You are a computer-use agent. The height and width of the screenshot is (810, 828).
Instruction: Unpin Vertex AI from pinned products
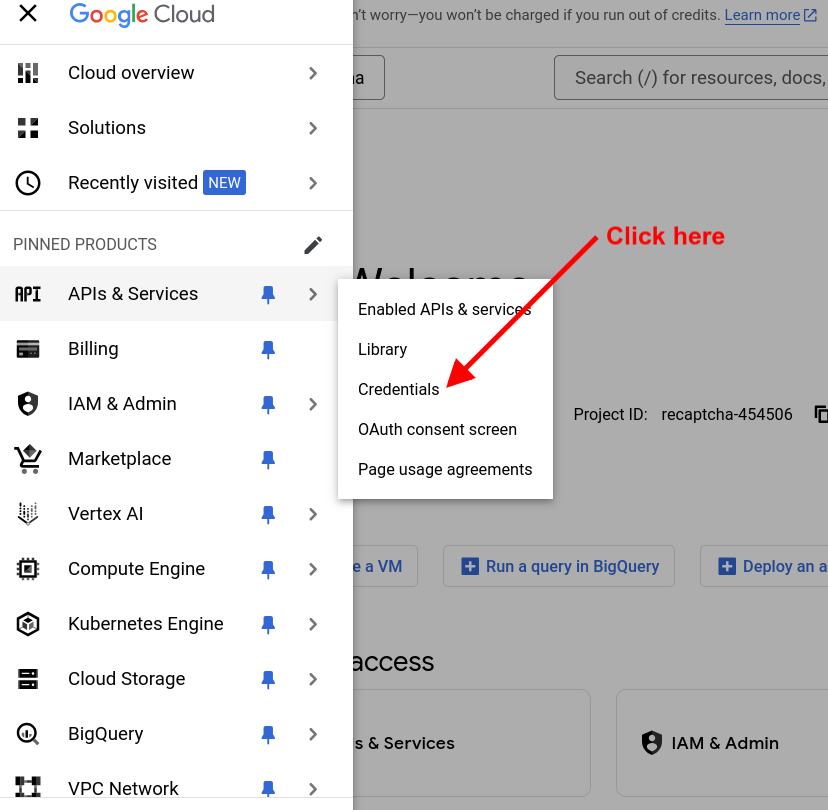pos(268,514)
